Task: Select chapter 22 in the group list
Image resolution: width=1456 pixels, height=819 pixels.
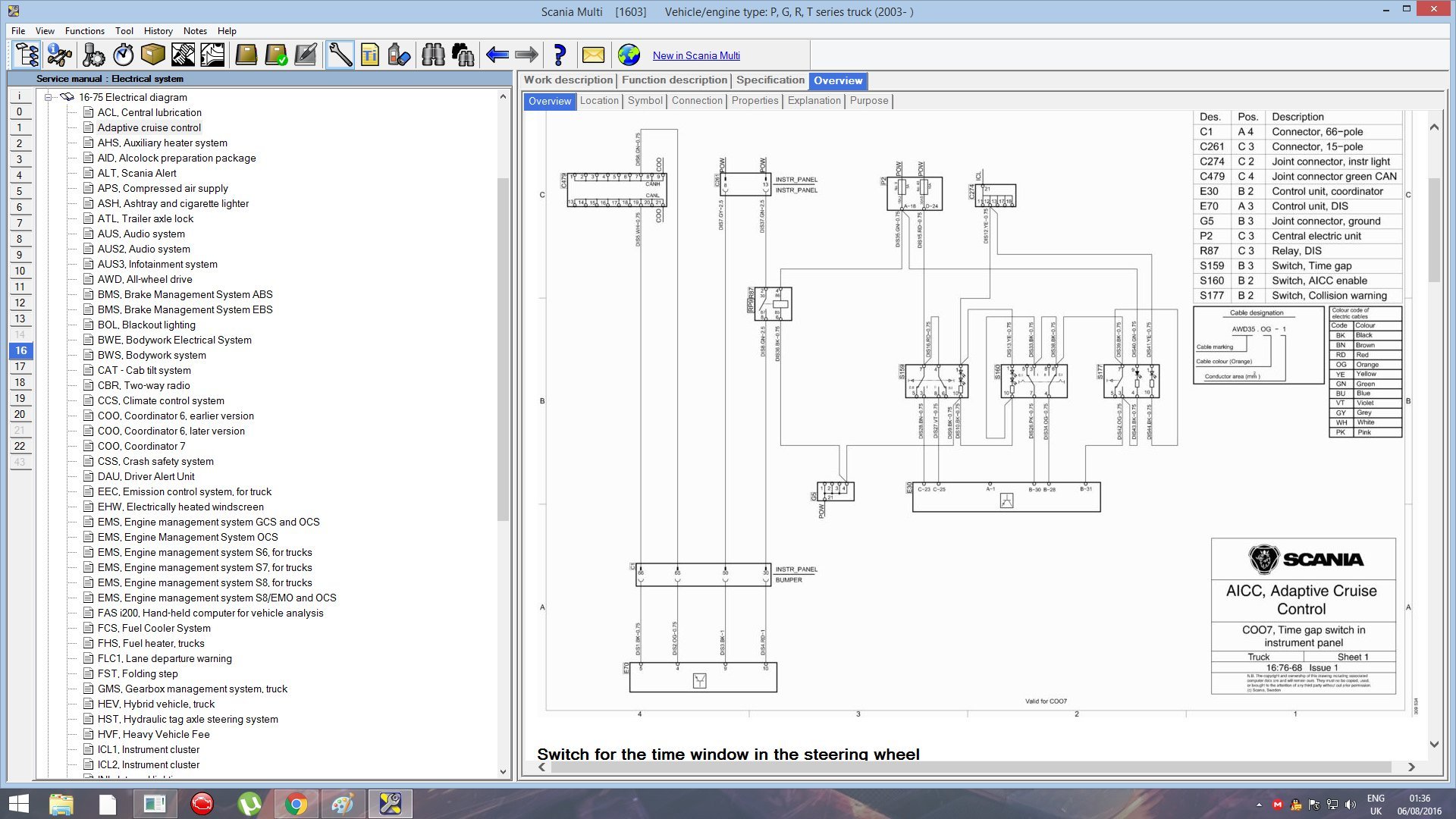Action: click(20, 446)
